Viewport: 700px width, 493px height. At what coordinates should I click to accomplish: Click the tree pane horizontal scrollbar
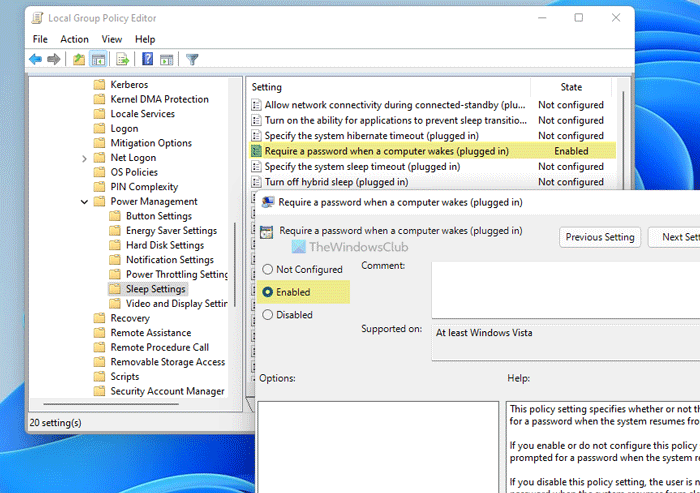click(111, 404)
